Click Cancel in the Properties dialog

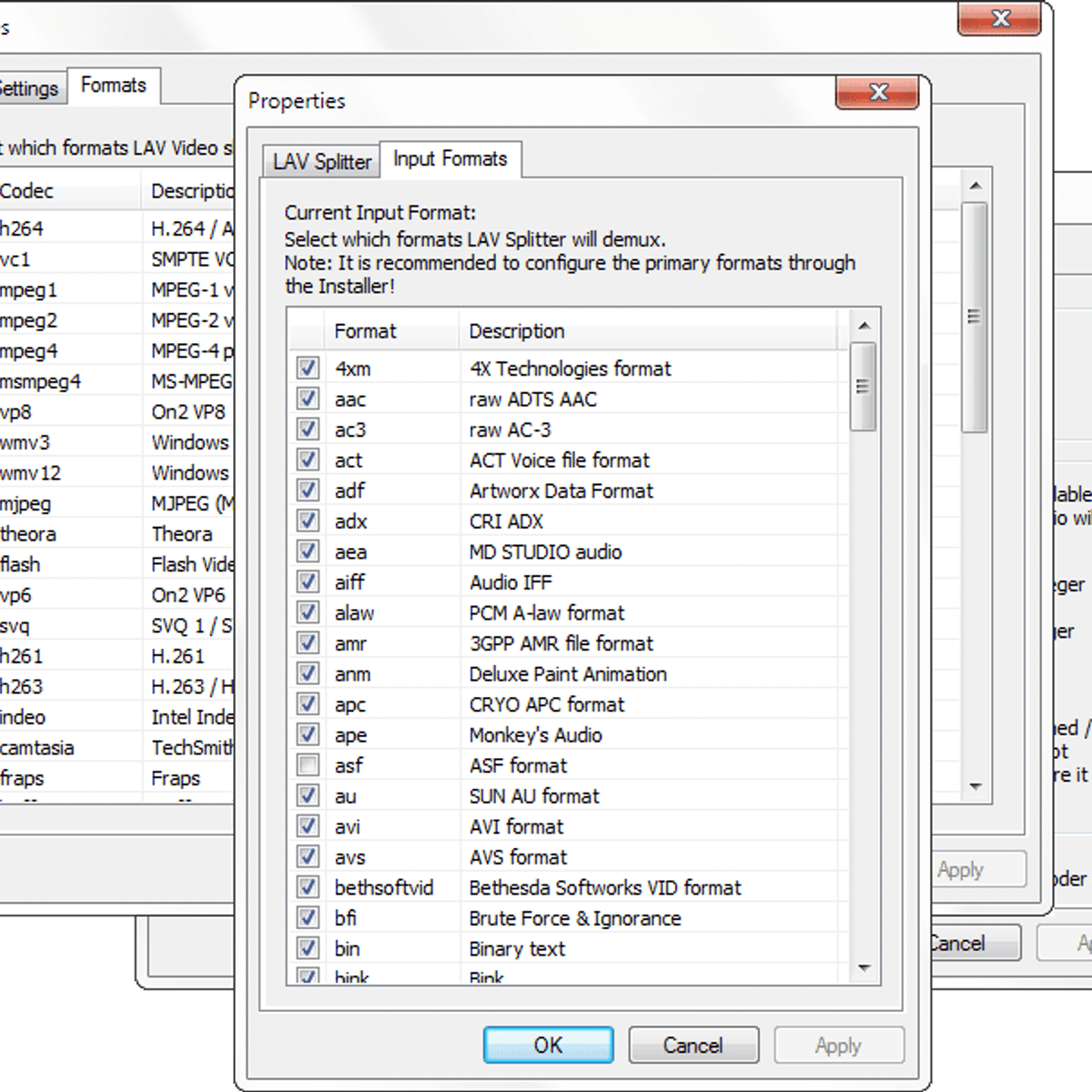pyautogui.click(x=693, y=1046)
